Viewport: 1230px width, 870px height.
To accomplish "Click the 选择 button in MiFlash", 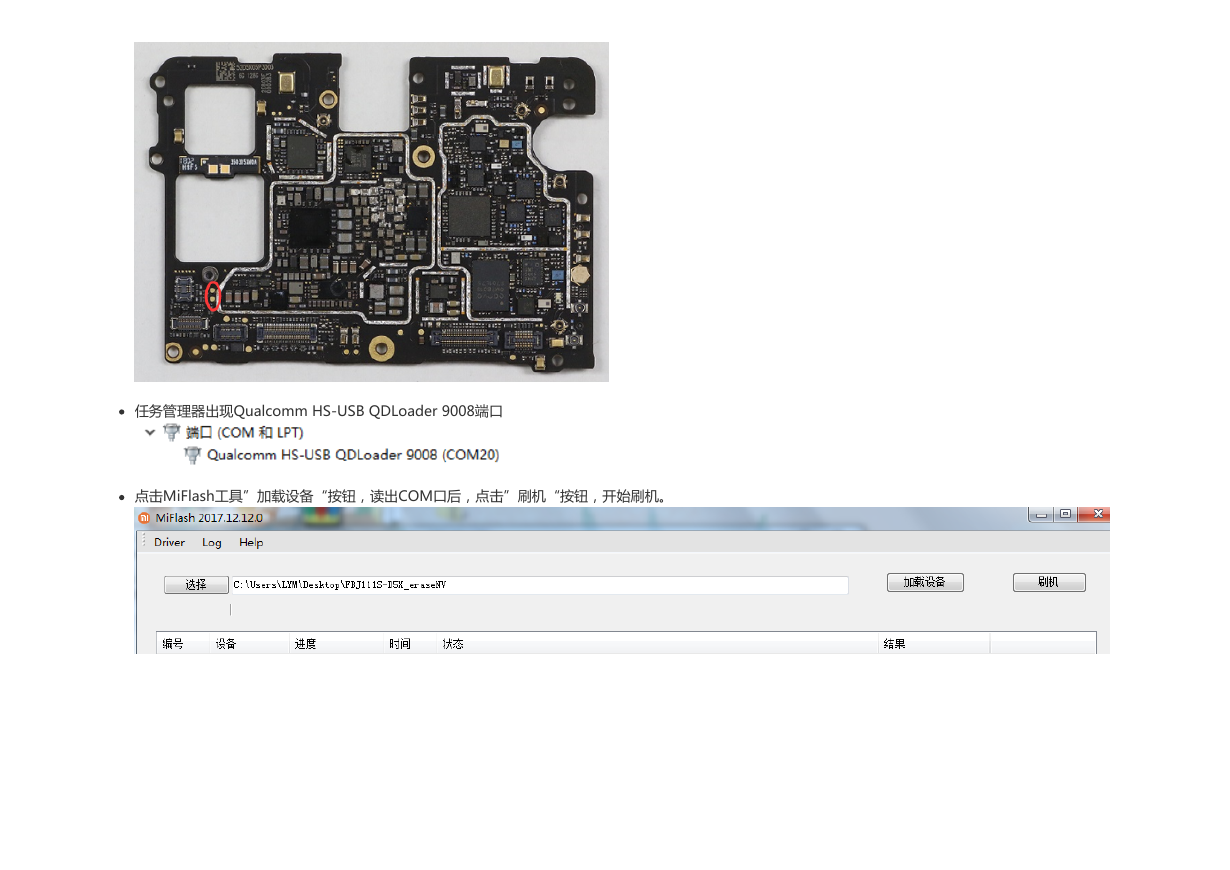I will [x=196, y=585].
